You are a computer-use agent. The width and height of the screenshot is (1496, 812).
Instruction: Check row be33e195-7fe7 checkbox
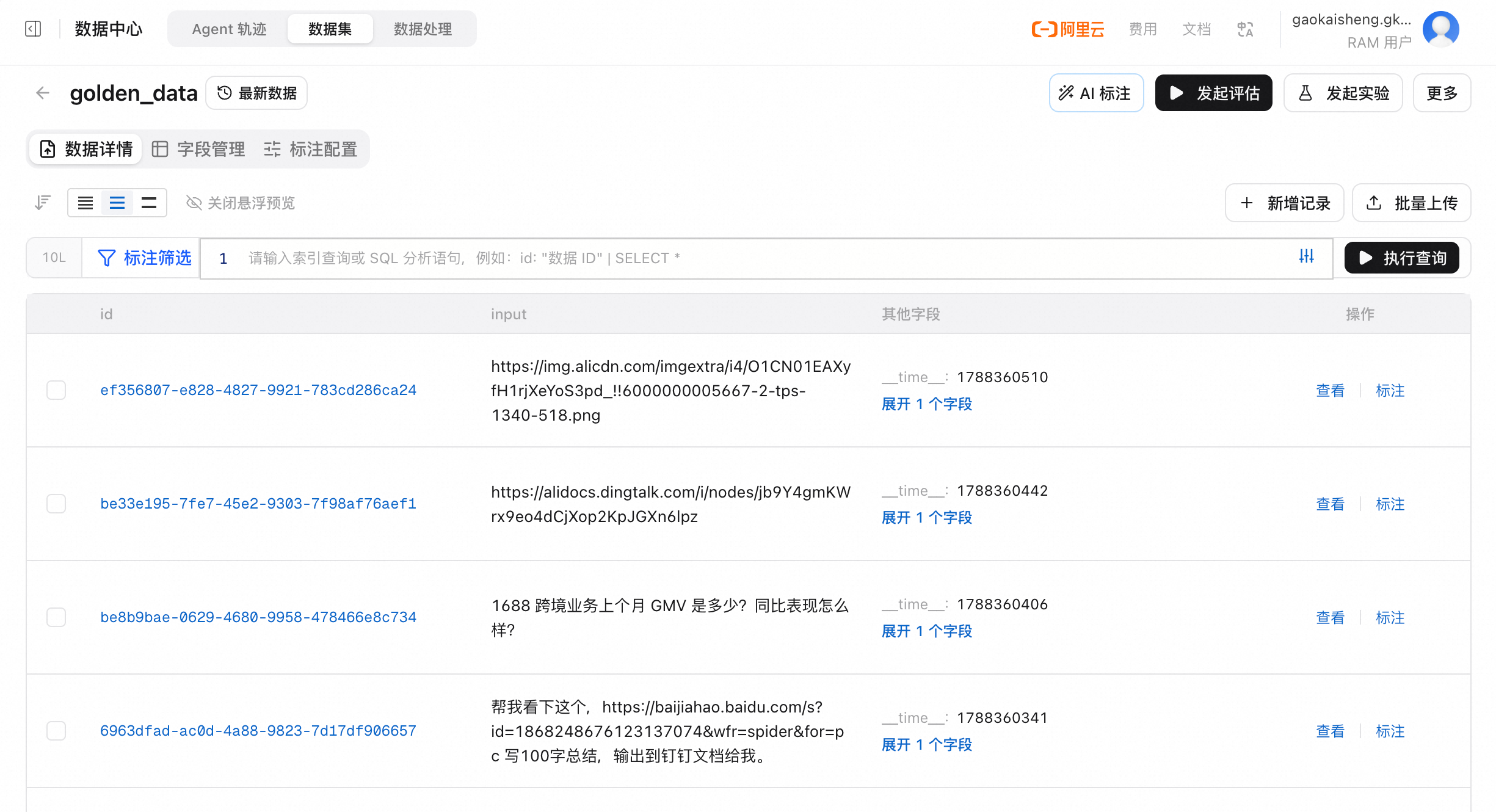click(56, 504)
